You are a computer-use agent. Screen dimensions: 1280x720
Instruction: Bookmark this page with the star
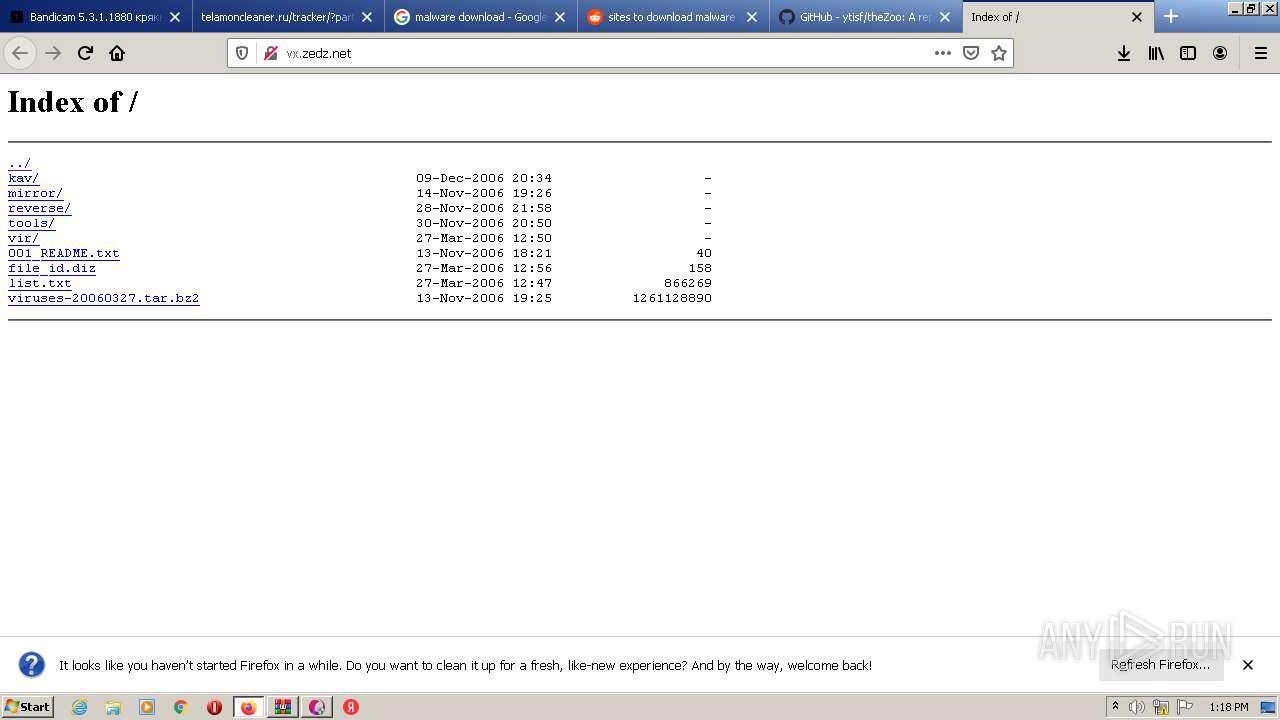coord(998,53)
